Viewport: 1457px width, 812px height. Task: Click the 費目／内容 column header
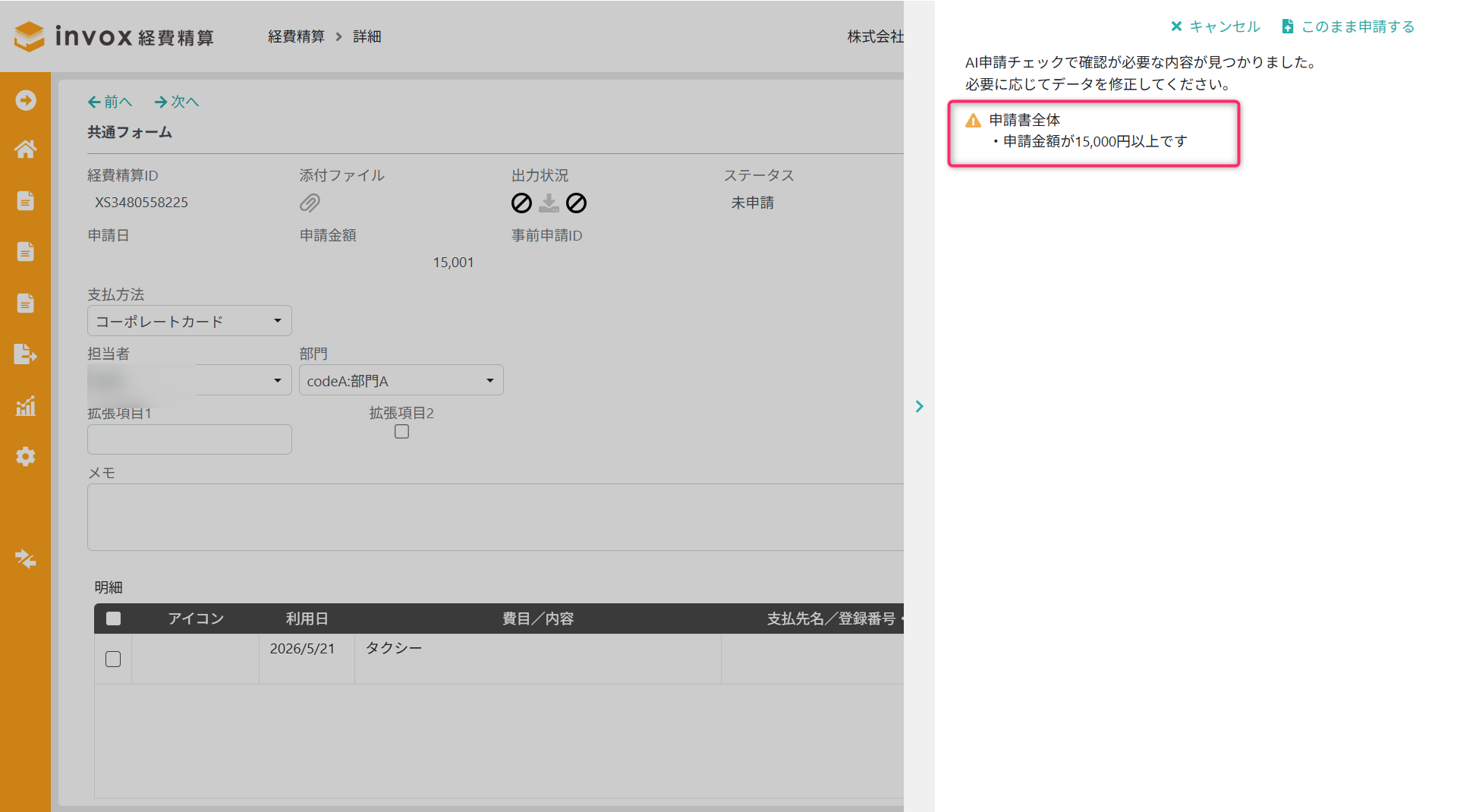pos(538,618)
